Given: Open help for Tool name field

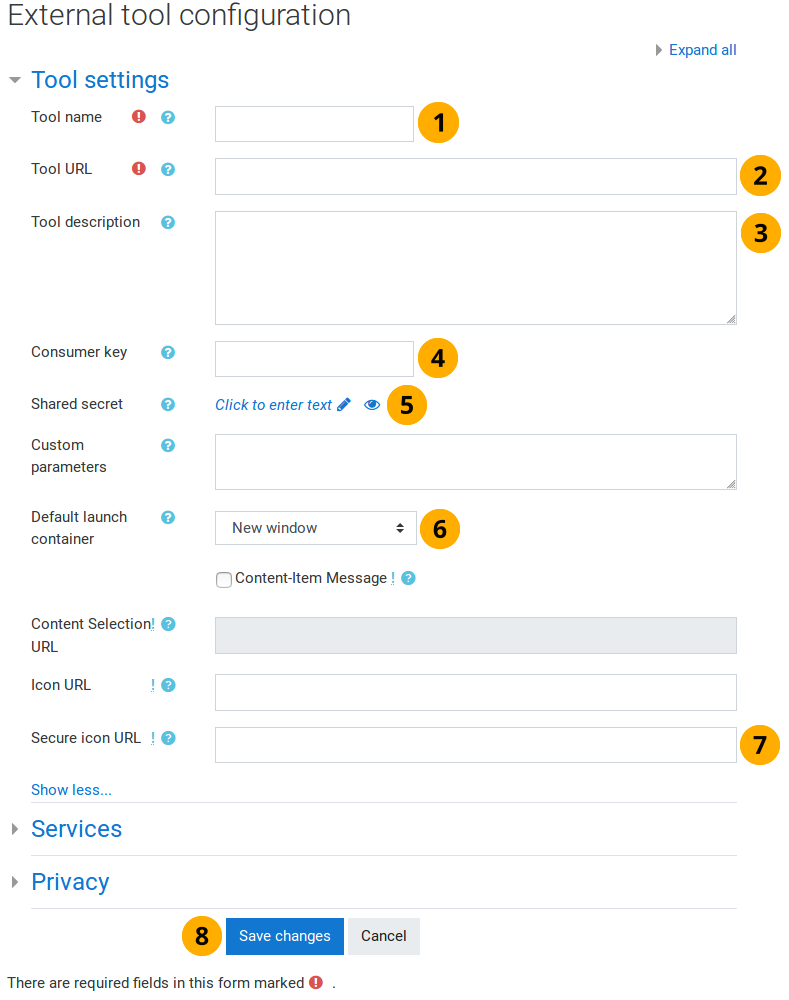Looking at the screenshot, I should tap(168, 117).
